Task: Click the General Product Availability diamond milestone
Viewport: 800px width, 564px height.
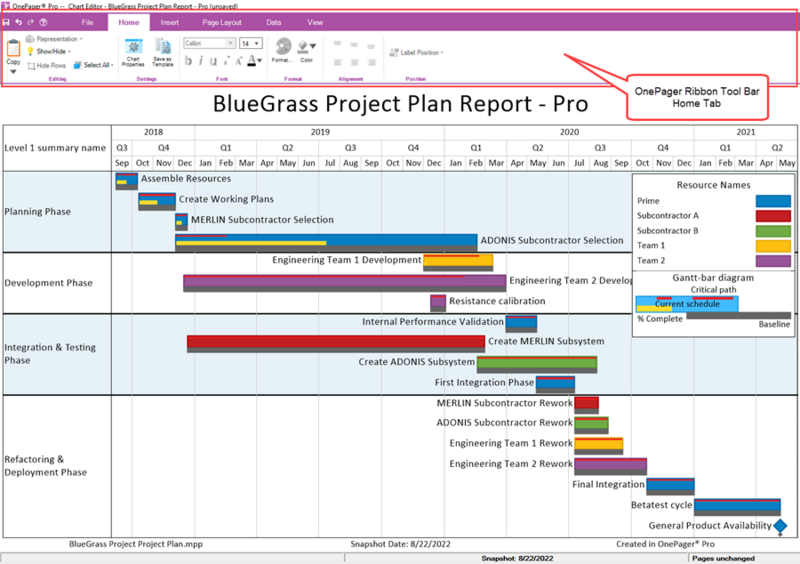Action: click(780, 525)
